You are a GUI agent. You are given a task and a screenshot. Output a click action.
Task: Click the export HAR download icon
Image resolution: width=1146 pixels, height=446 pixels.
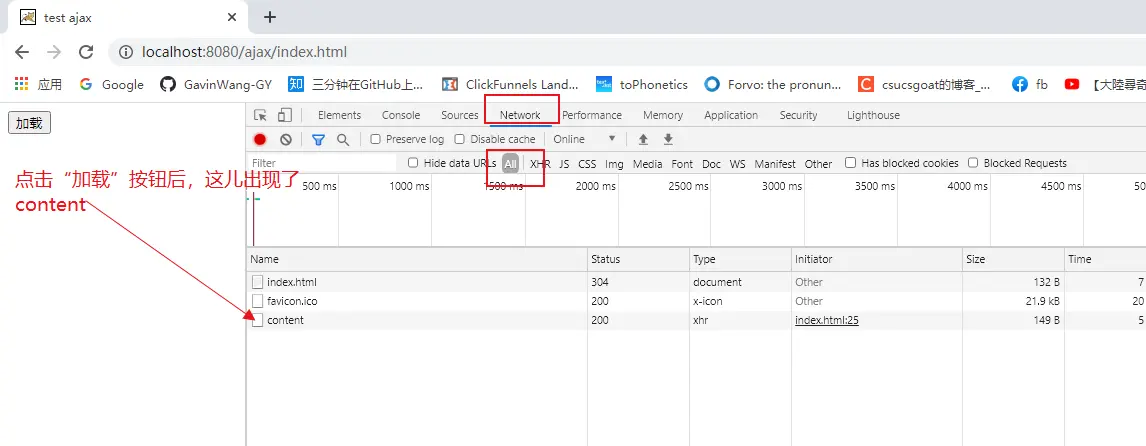click(668, 140)
